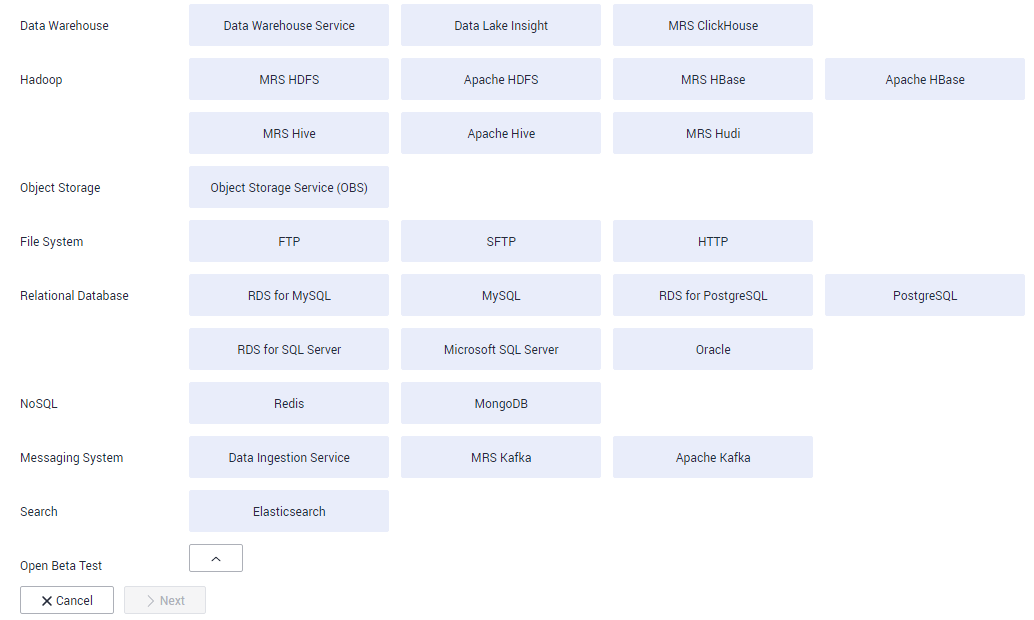Select Apache Kafka messaging option
The image size is (1034, 620).
pos(713,458)
